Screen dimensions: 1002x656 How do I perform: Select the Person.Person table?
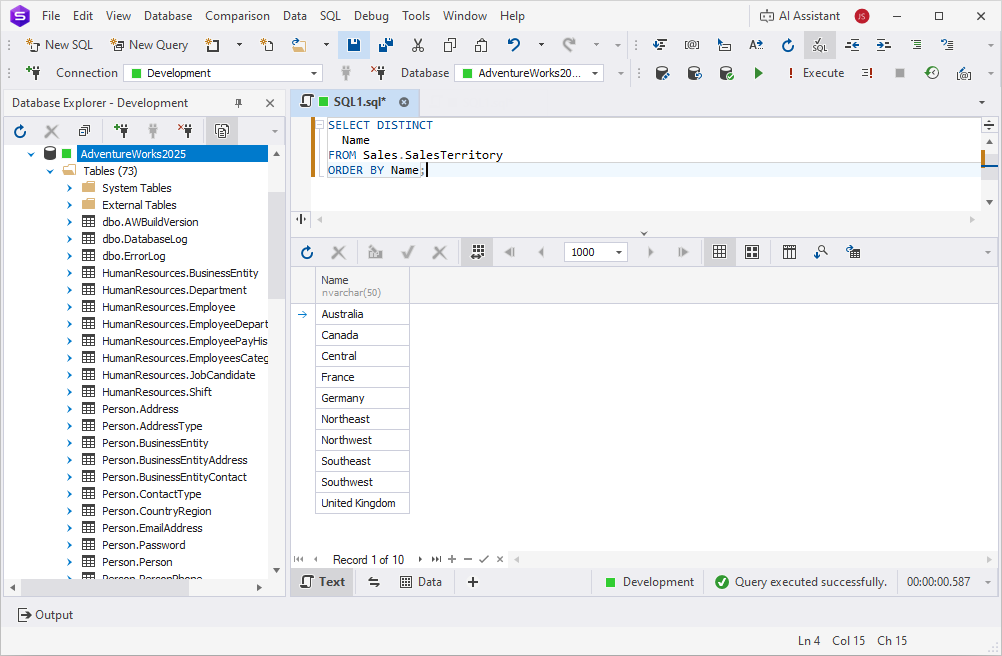coord(137,562)
